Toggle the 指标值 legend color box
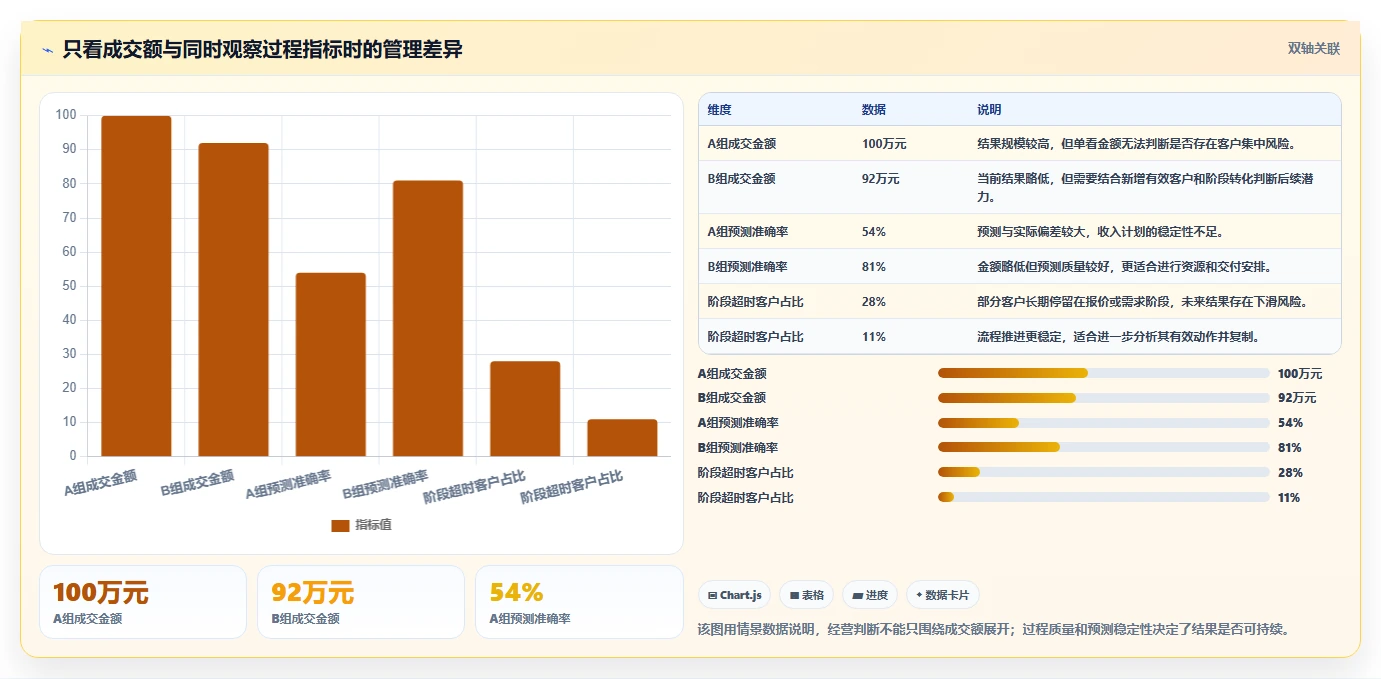 pyautogui.click(x=340, y=525)
